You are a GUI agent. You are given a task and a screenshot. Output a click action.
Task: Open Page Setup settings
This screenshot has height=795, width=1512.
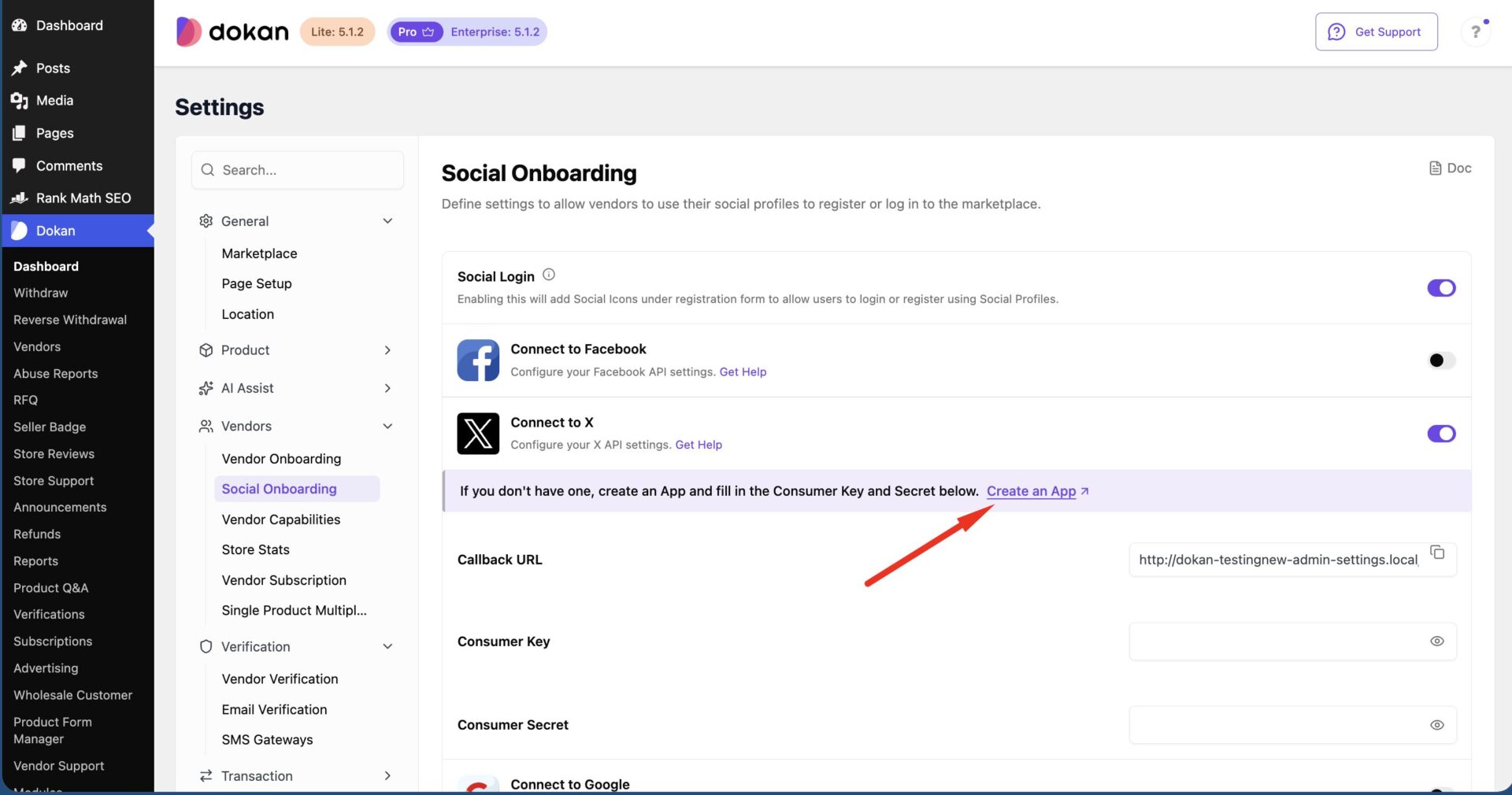click(x=257, y=283)
